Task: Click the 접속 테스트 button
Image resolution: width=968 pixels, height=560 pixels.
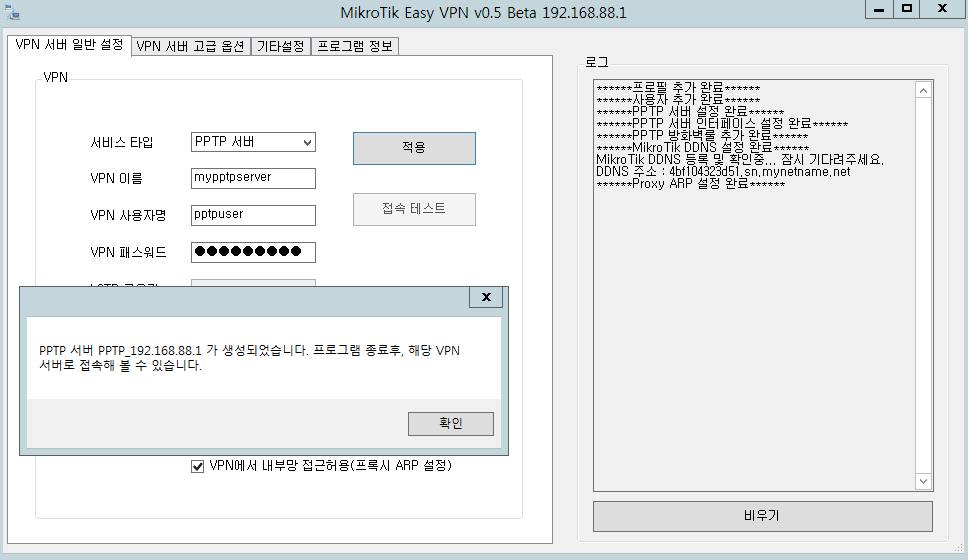Action: point(414,209)
